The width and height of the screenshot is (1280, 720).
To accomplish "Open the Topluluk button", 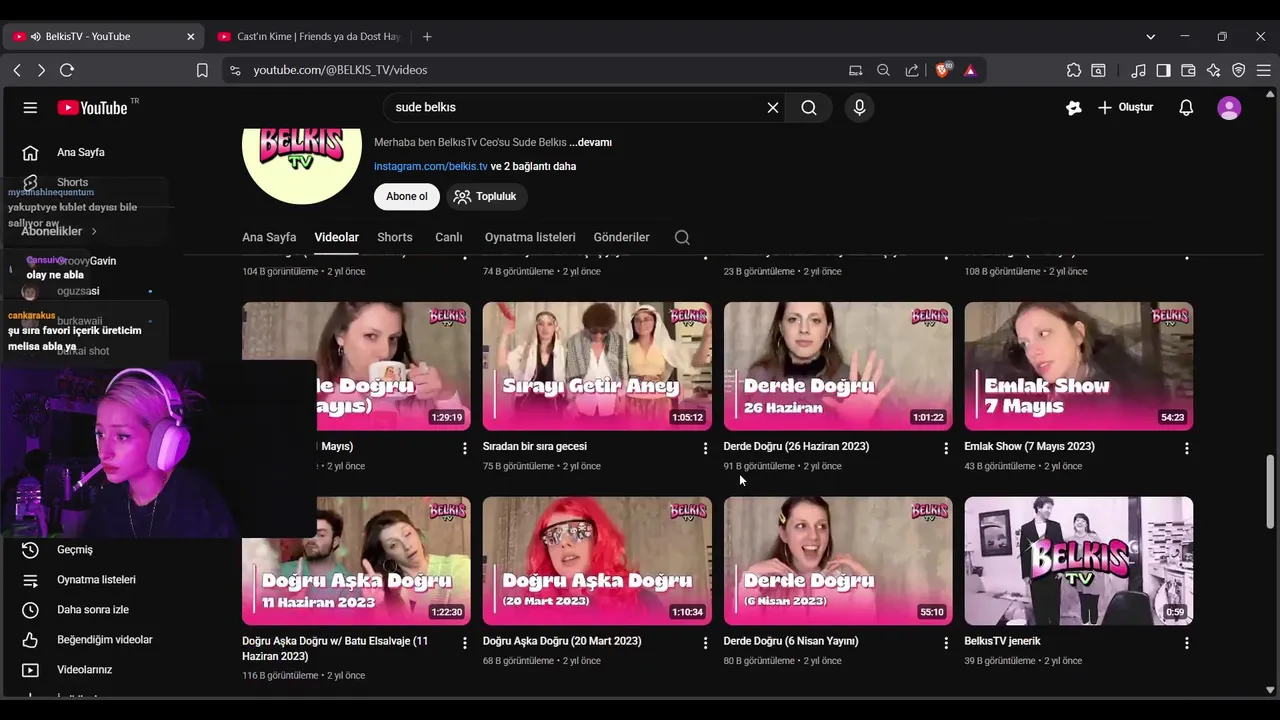I will (485, 196).
